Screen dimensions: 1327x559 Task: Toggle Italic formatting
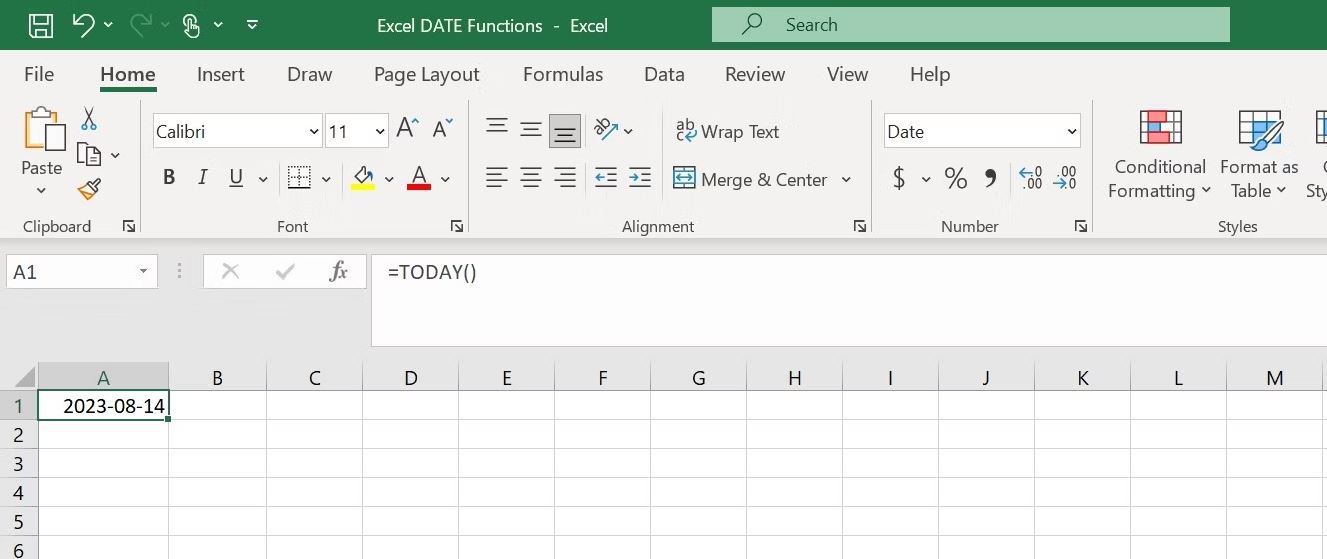click(x=203, y=178)
